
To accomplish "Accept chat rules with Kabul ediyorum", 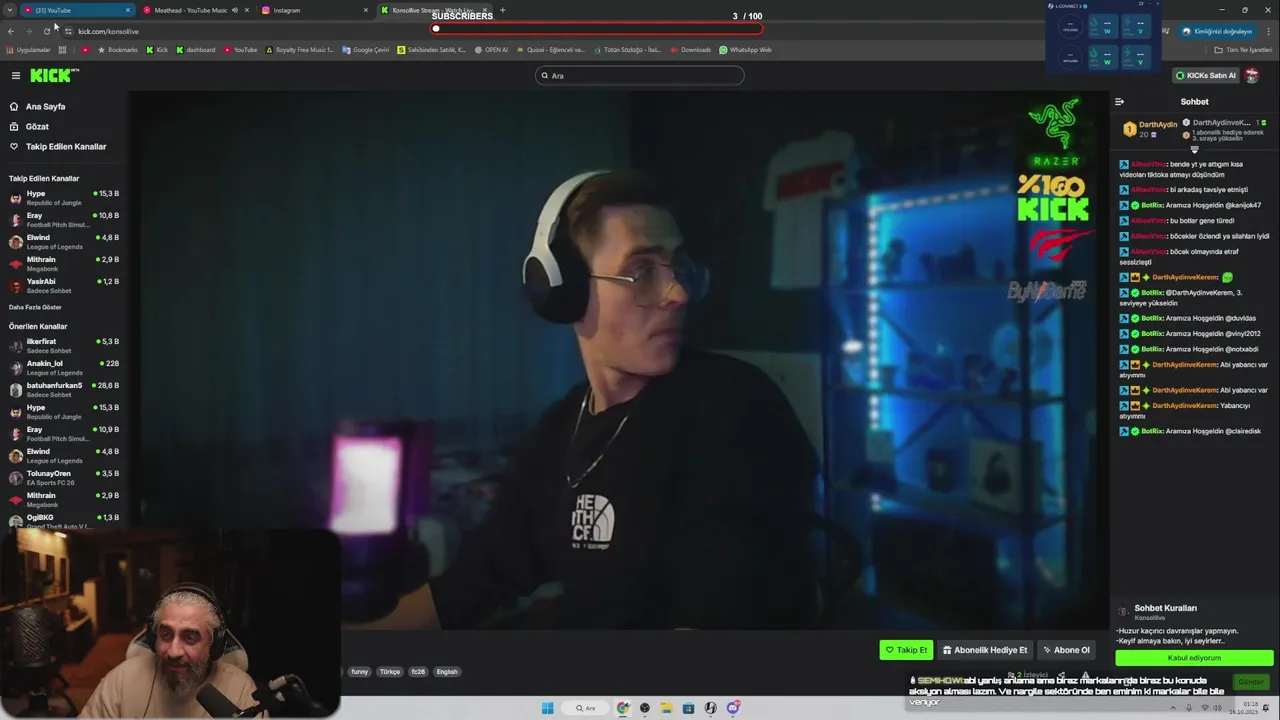I will pyautogui.click(x=1194, y=658).
